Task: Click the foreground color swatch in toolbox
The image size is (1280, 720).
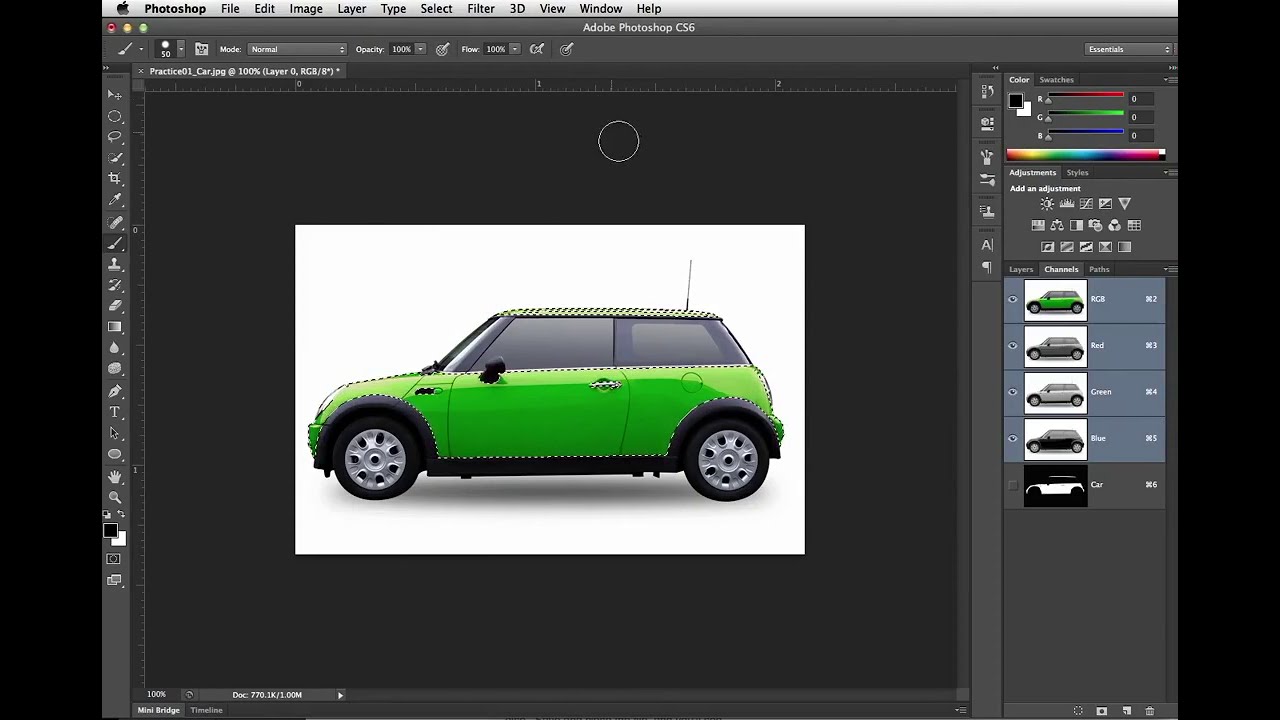Action: [110, 531]
